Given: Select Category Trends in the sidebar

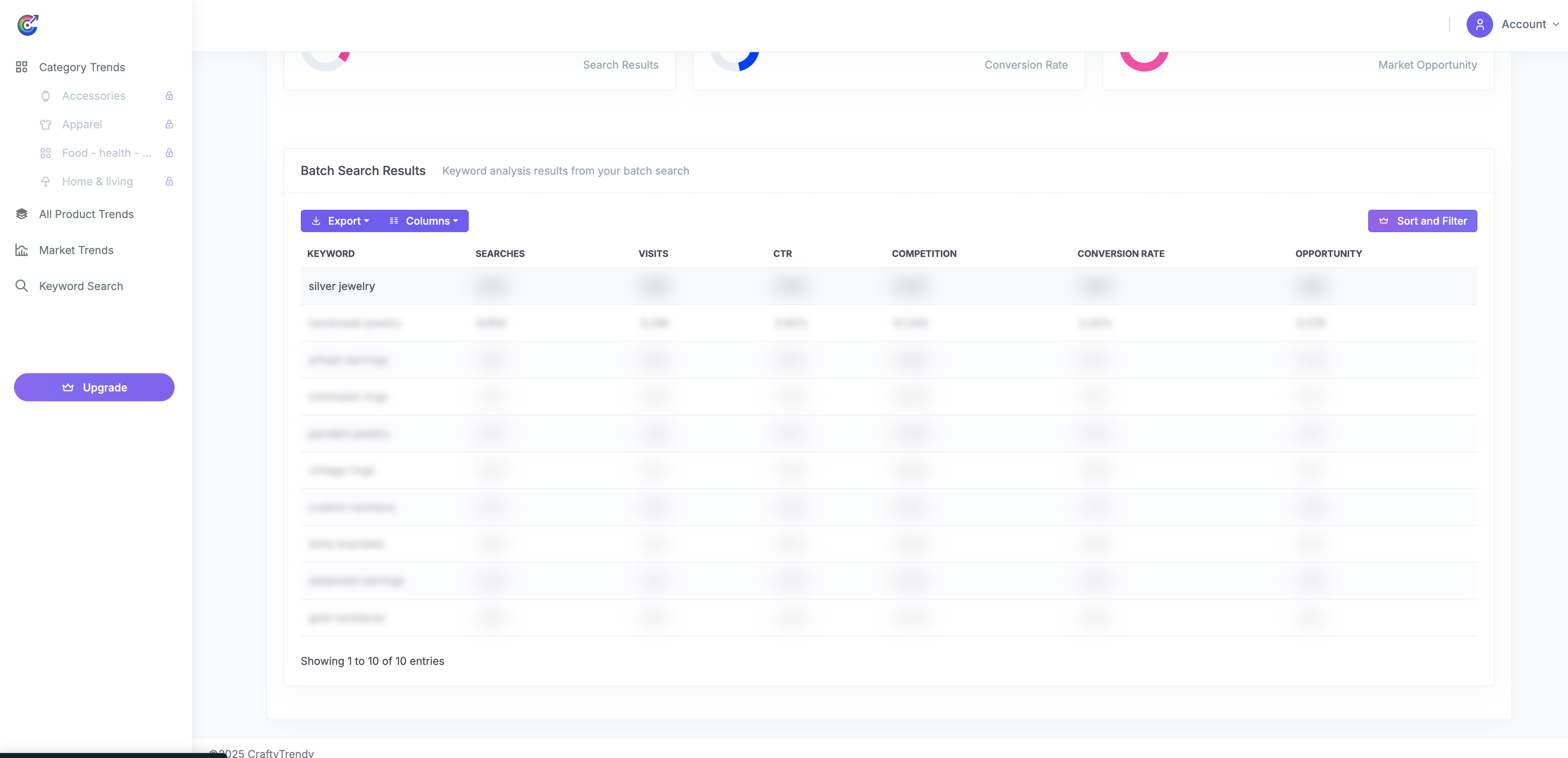Looking at the screenshot, I should tap(82, 67).
